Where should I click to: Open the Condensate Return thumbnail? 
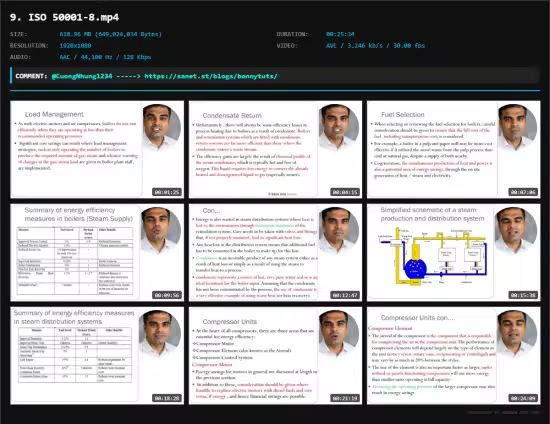point(275,149)
